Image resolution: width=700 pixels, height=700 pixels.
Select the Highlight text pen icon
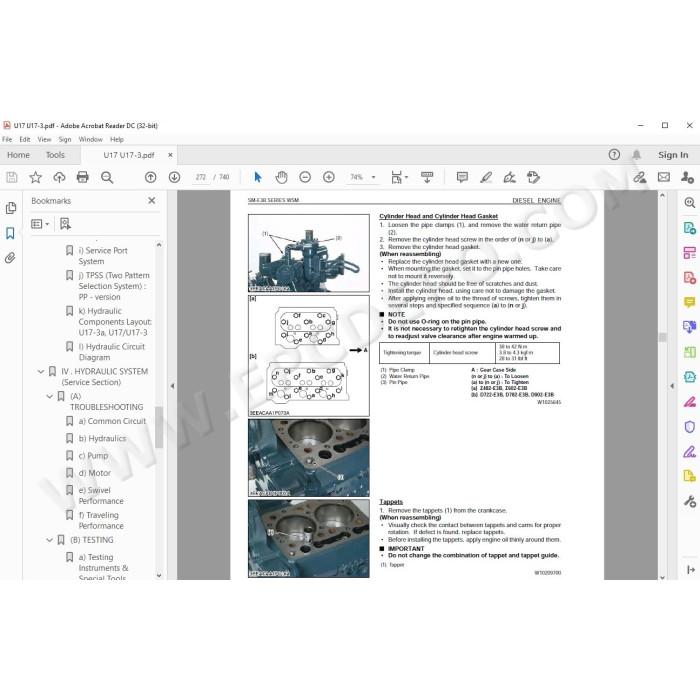point(486,177)
